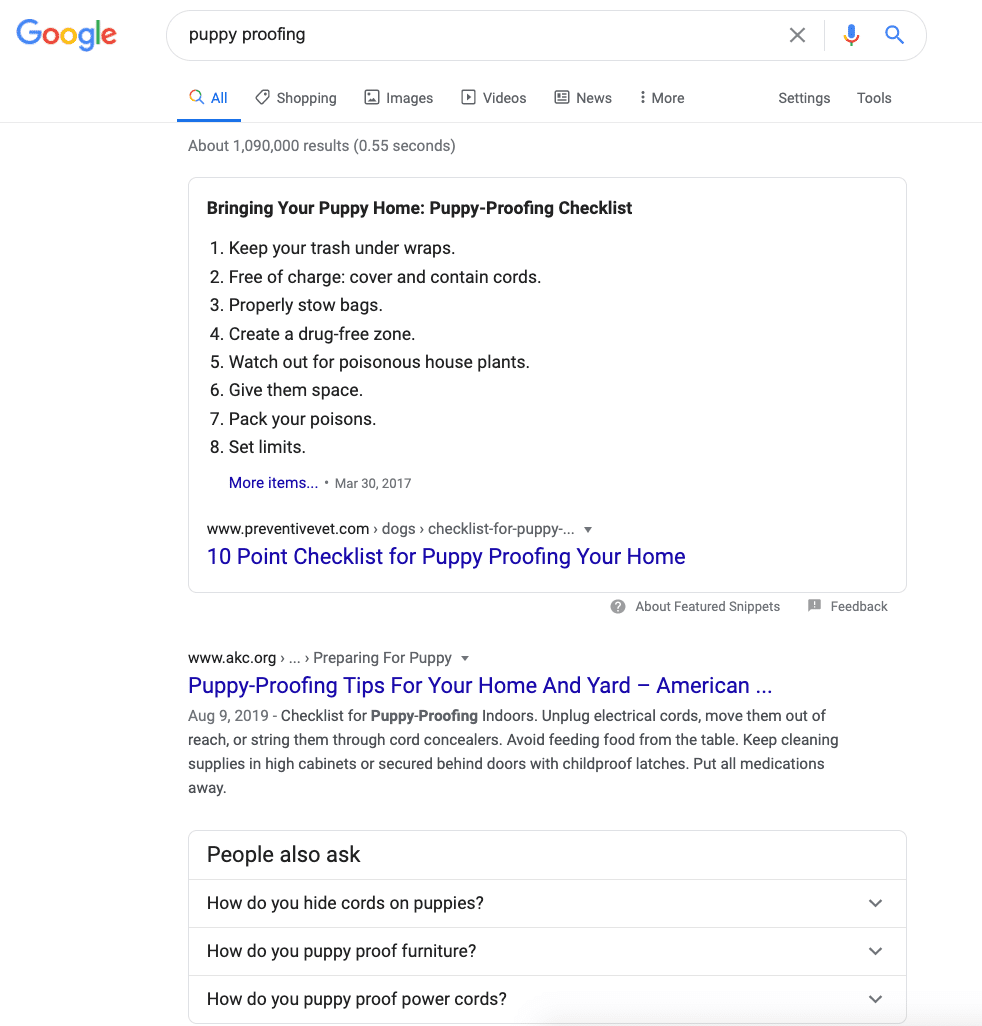Expand "How do you puppy proof furniture?"
This screenshot has height=1026, width=982.
(x=547, y=951)
